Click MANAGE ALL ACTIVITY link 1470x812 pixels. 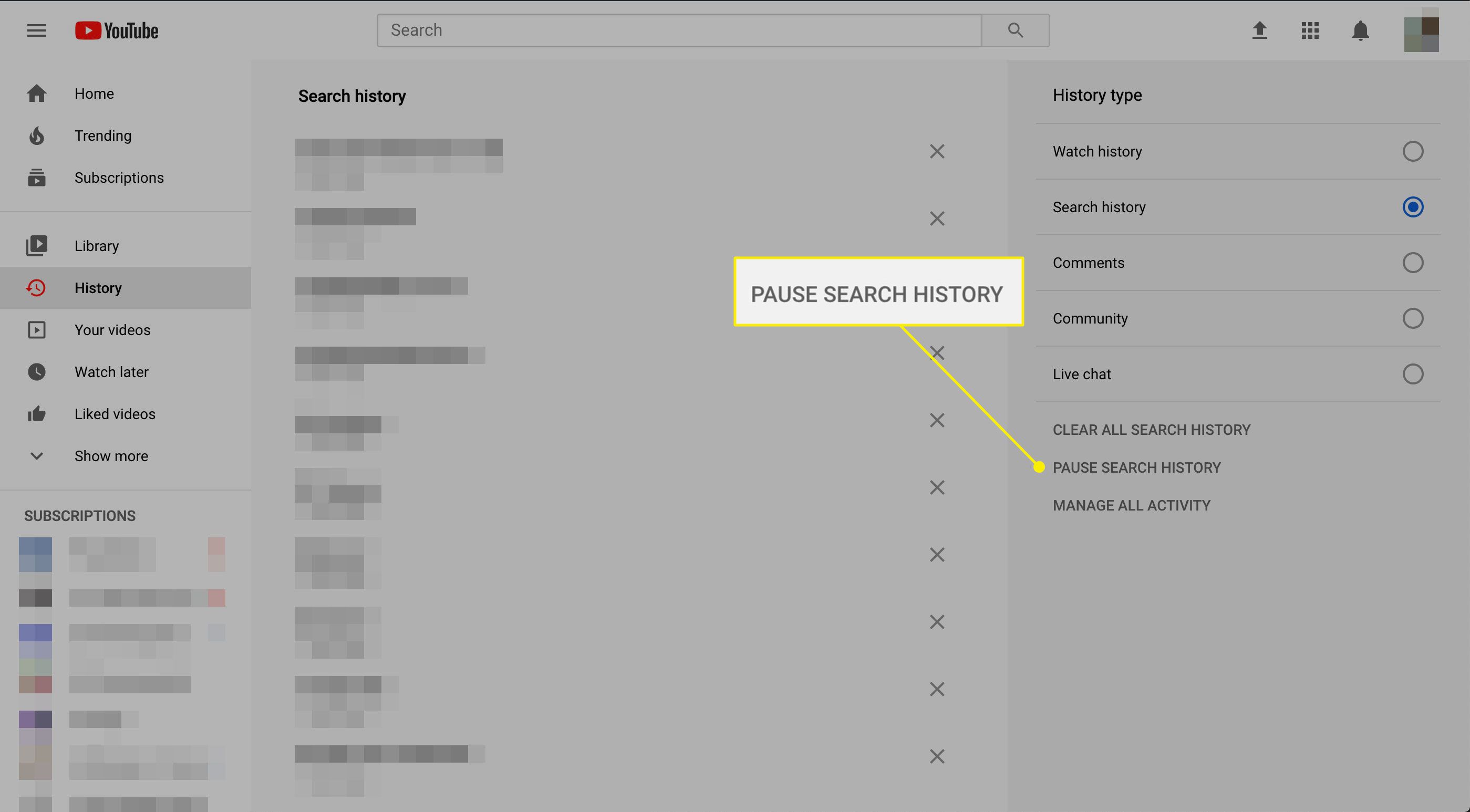tap(1131, 505)
